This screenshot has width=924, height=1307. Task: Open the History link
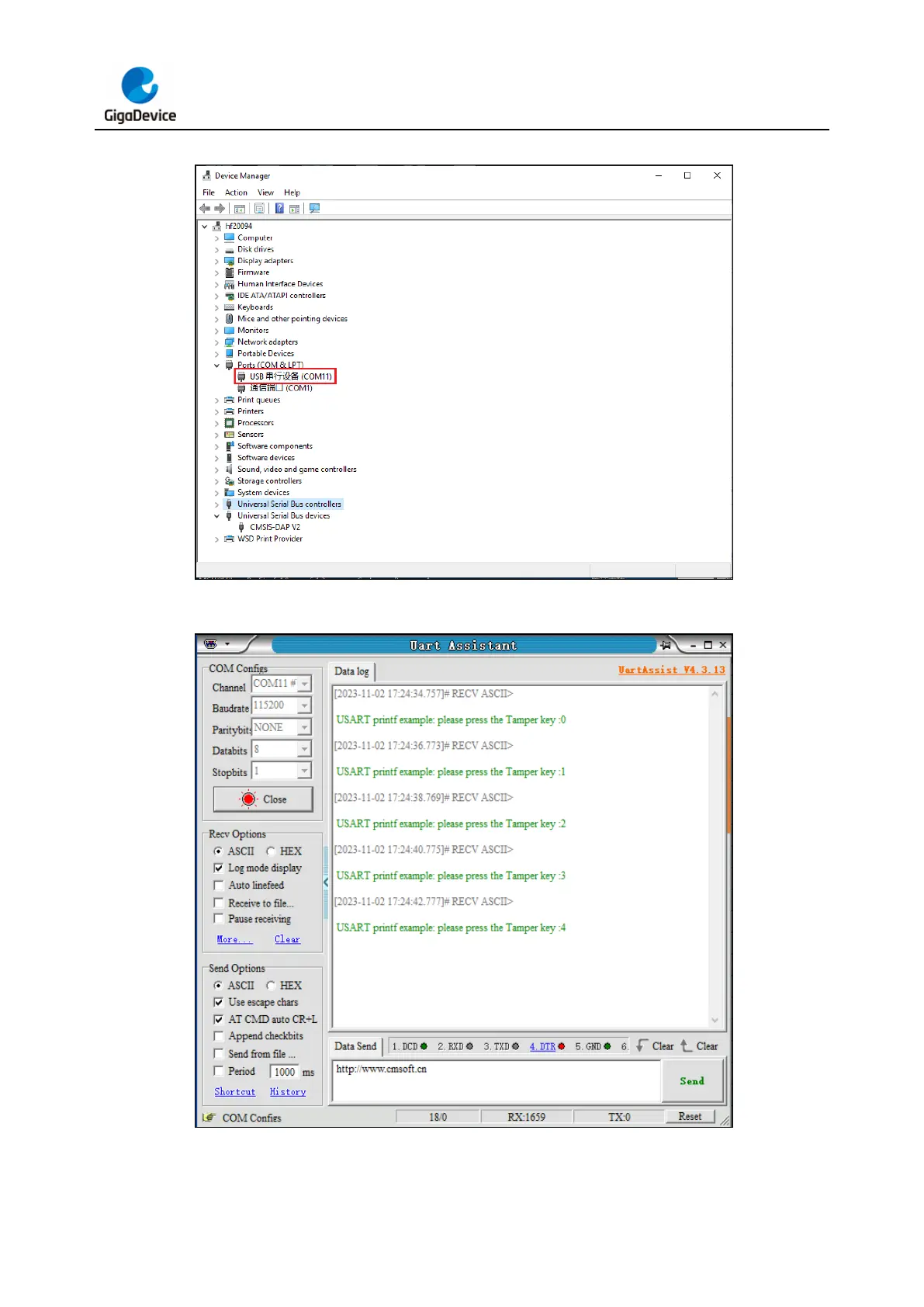288,1092
